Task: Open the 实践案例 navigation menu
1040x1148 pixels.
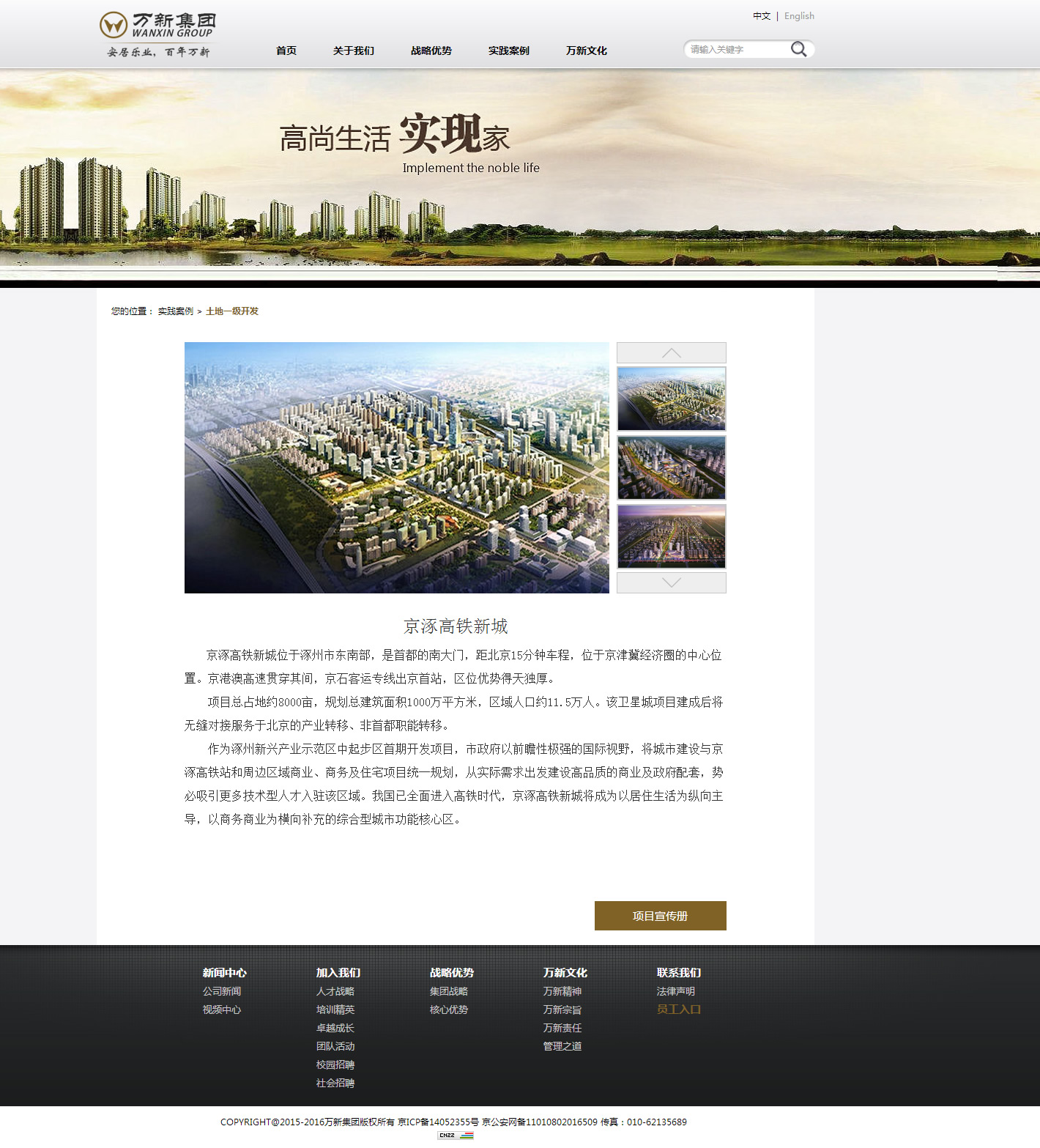Action: coord(509,51)
